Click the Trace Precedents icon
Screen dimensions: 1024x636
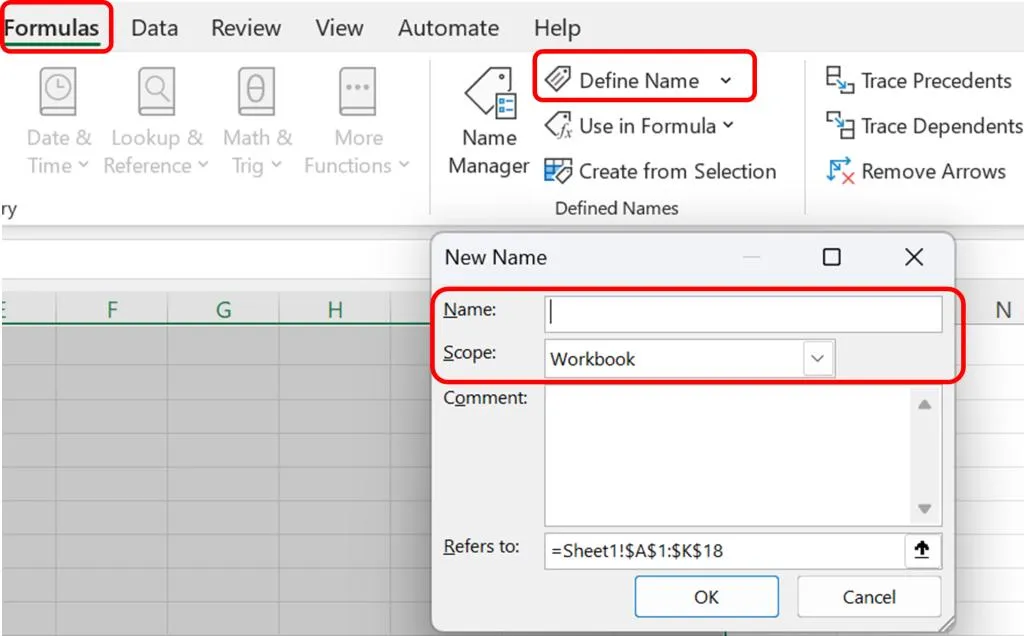[x=839, y=80]
